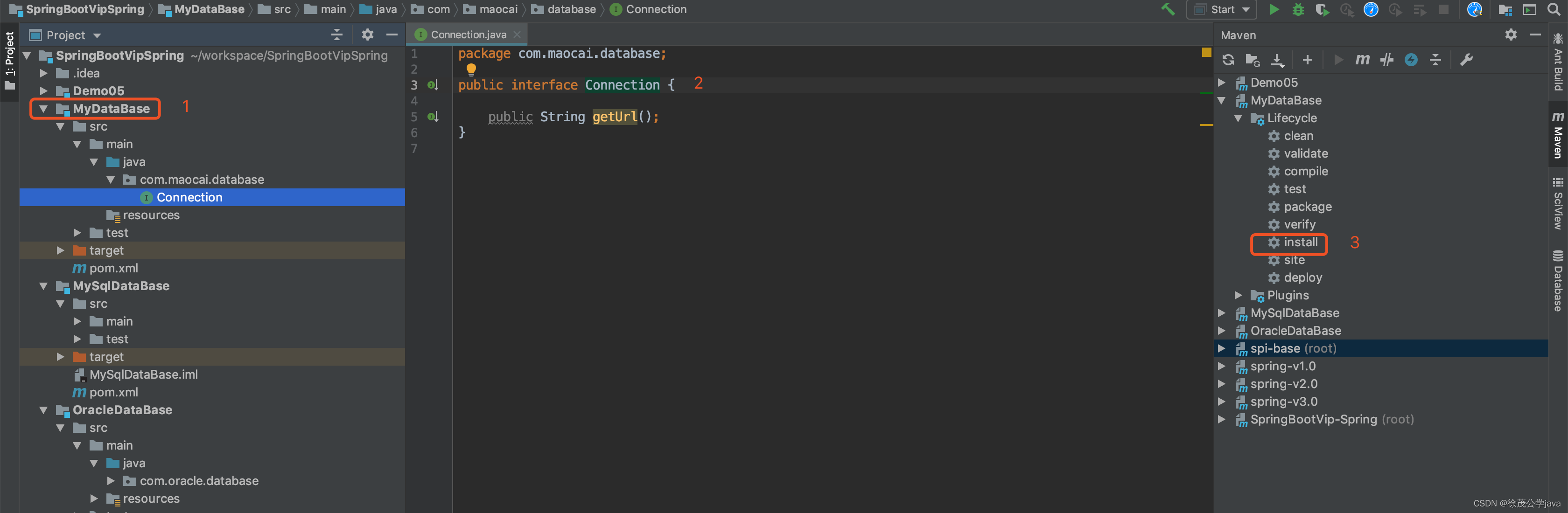
Task: Click implementations gutter icon on line 3
Action: (432, 85)
